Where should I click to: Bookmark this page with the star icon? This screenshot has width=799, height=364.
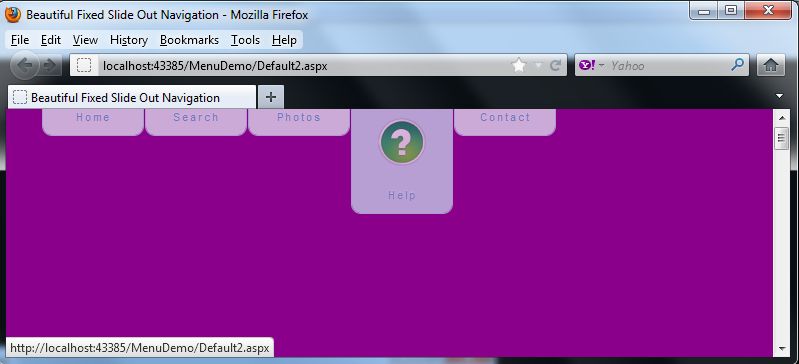pyautogui.click(x=519, y=65)
